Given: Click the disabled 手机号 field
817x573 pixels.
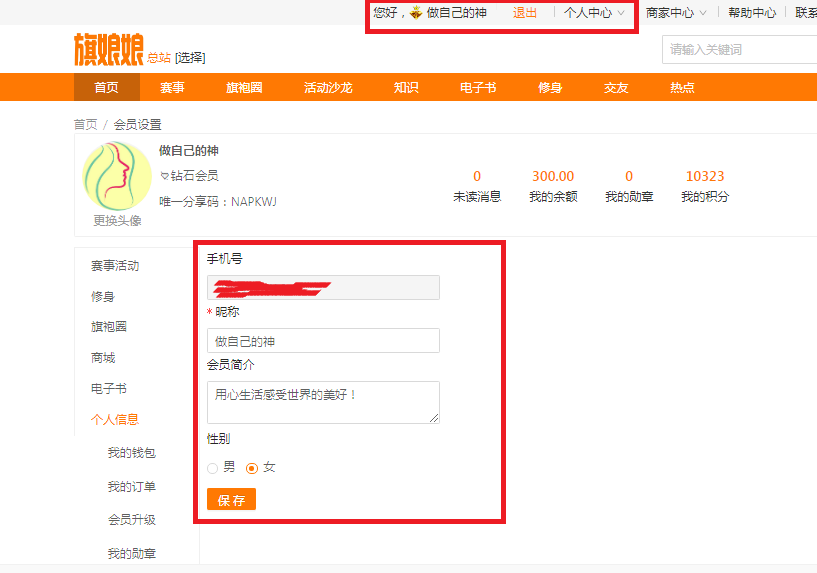Looking at the screenshot, I should pos(323,288).
